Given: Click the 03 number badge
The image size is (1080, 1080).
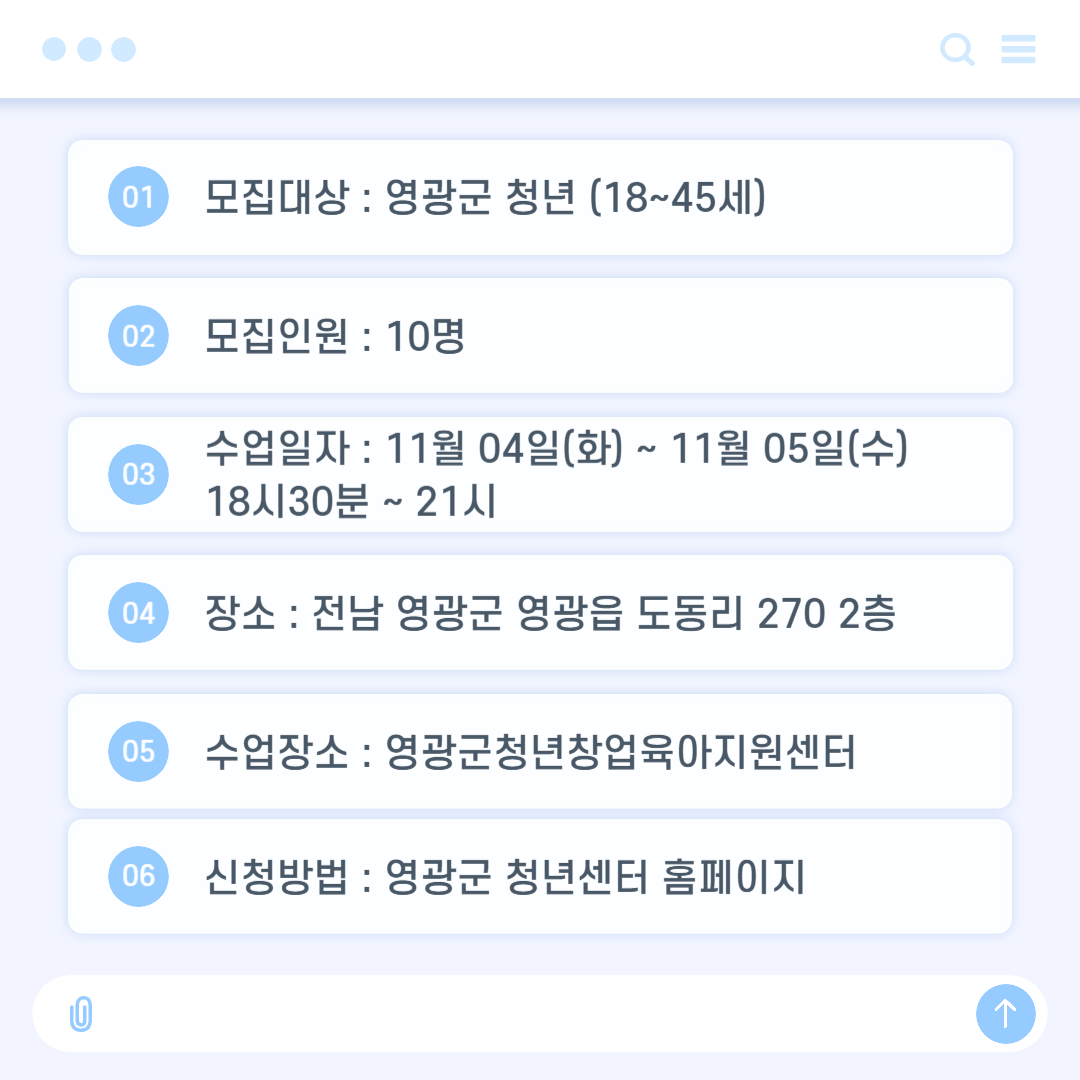Looking at the screenshot, I should (138, 475).
